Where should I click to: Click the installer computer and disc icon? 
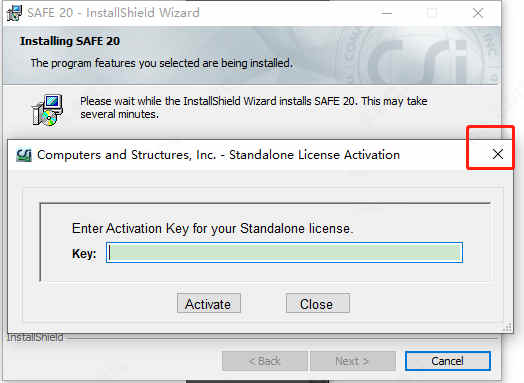pyautogui.click(x=48, y=110)
